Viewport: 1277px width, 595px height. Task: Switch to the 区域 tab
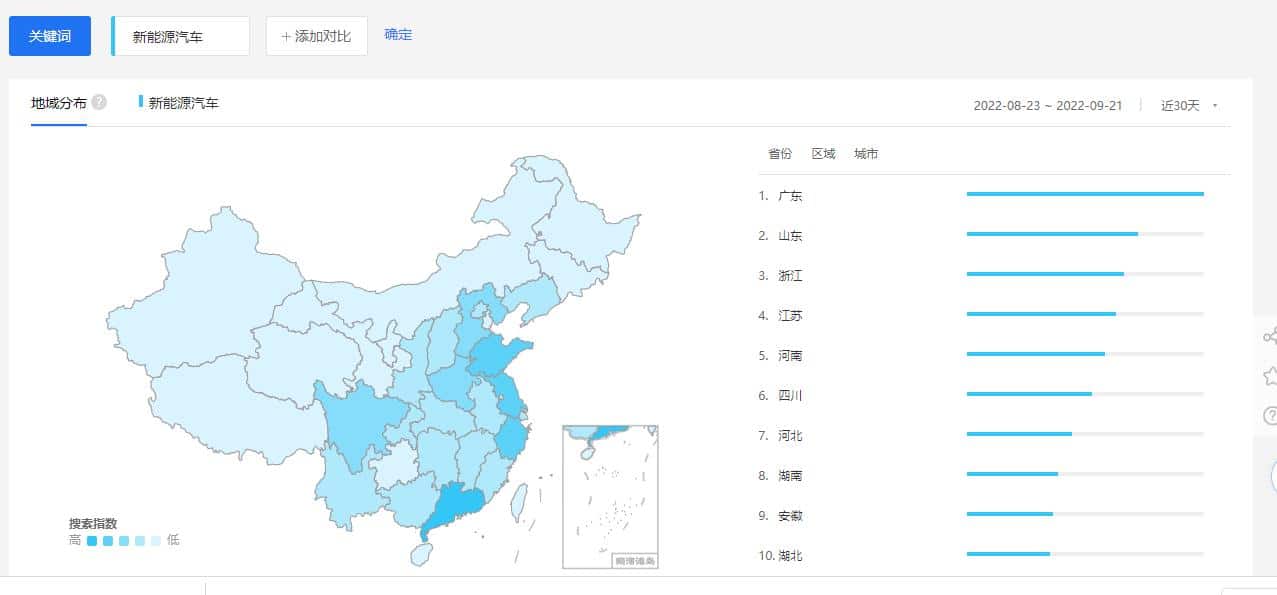point(823,153)
